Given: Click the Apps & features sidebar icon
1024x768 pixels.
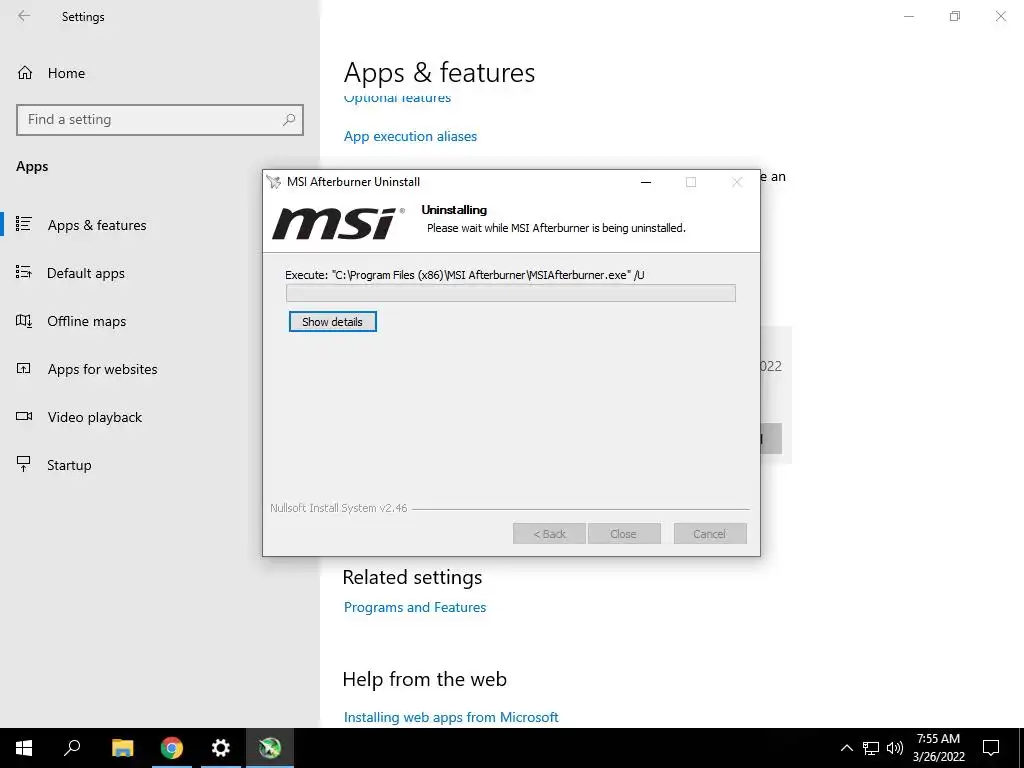Looking at the screenshot, I should tap(24, 224).
